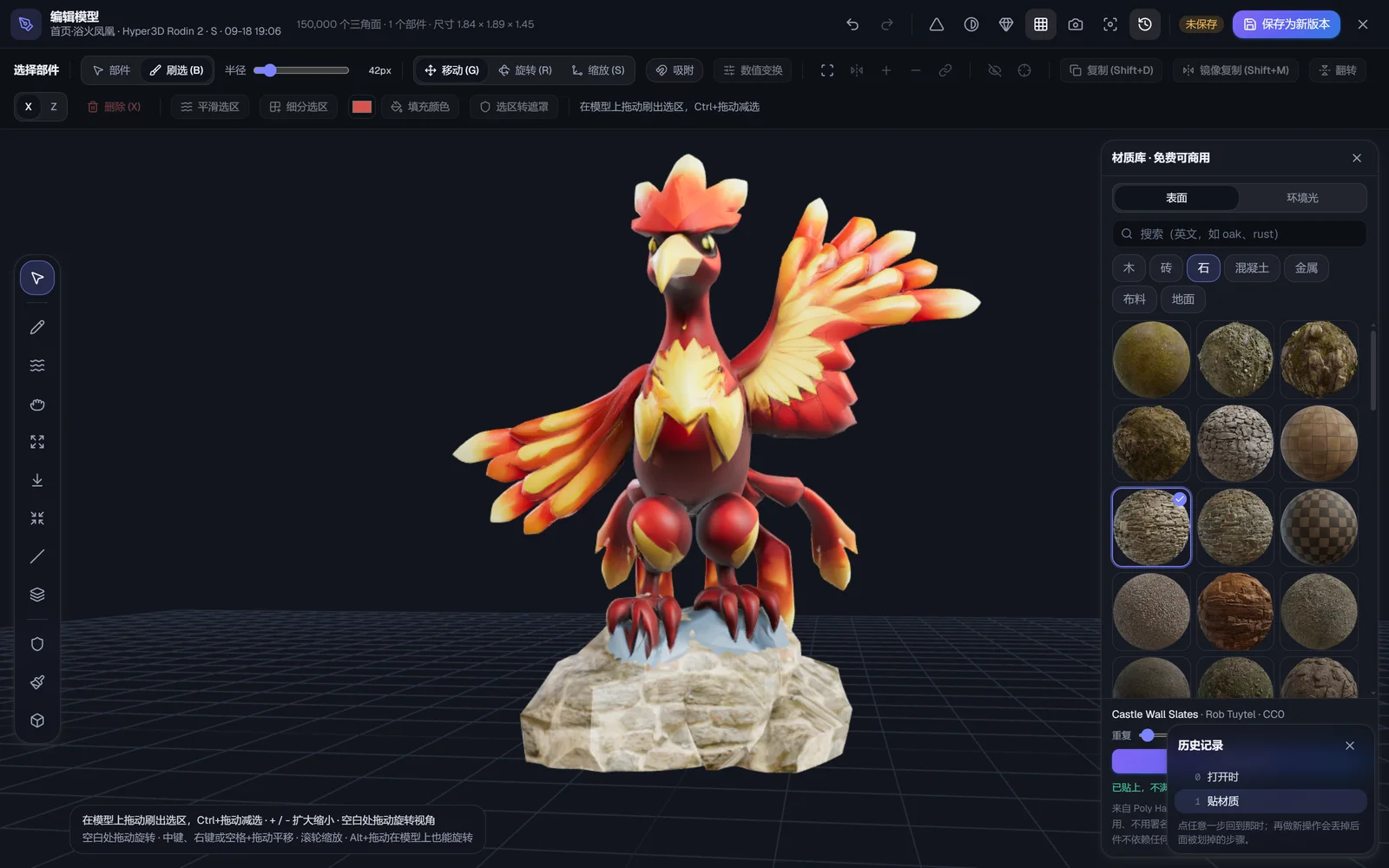Jump to history step 打开时

1271,777
